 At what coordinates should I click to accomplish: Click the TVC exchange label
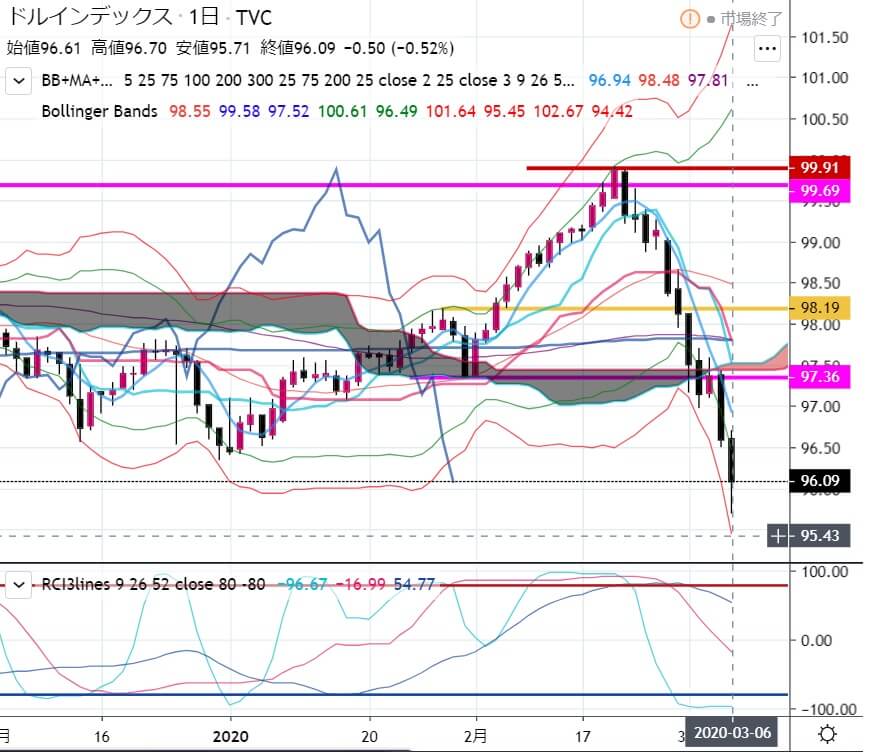pos(254,18)
